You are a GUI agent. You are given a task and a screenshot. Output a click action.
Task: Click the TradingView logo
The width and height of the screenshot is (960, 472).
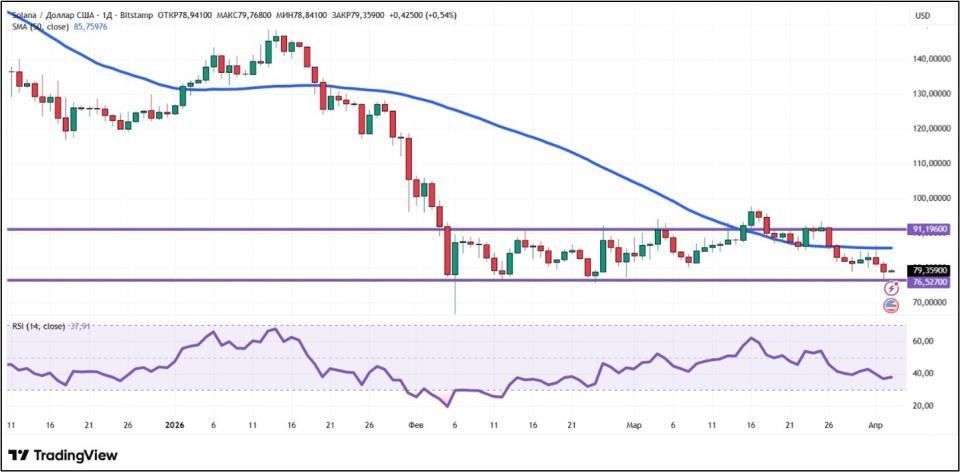[63, 455]
